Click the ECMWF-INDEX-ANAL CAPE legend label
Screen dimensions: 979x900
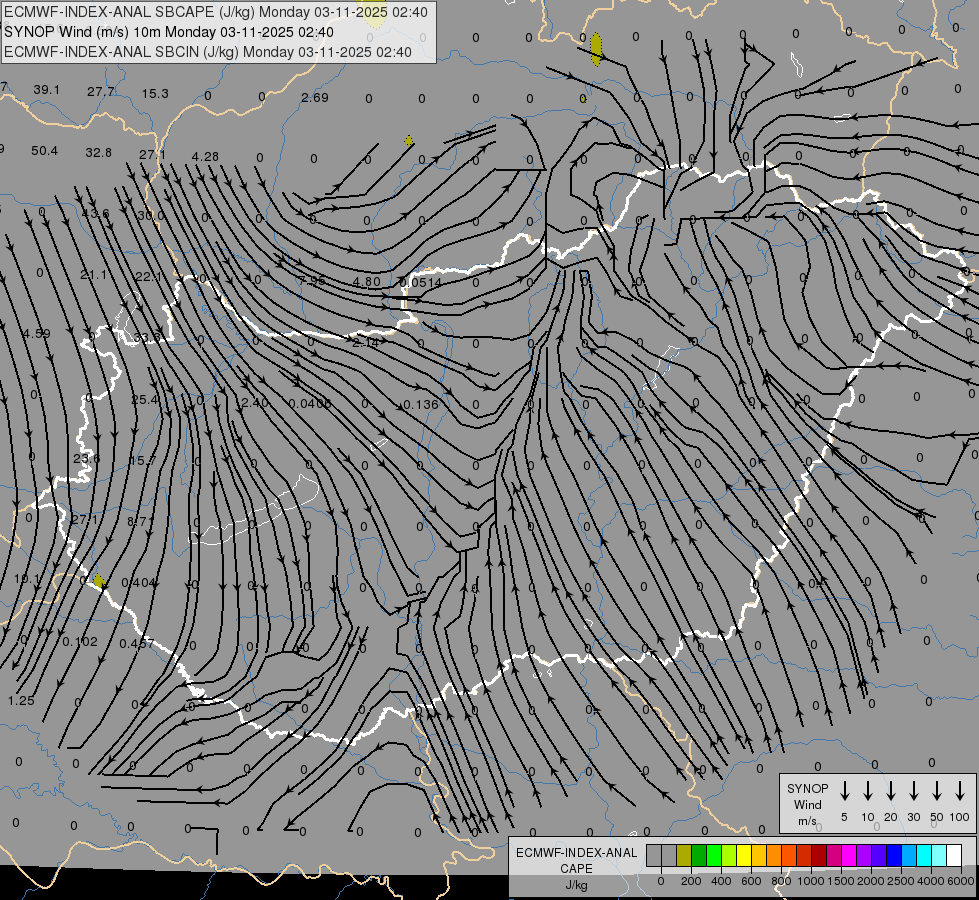click(576, 860)
